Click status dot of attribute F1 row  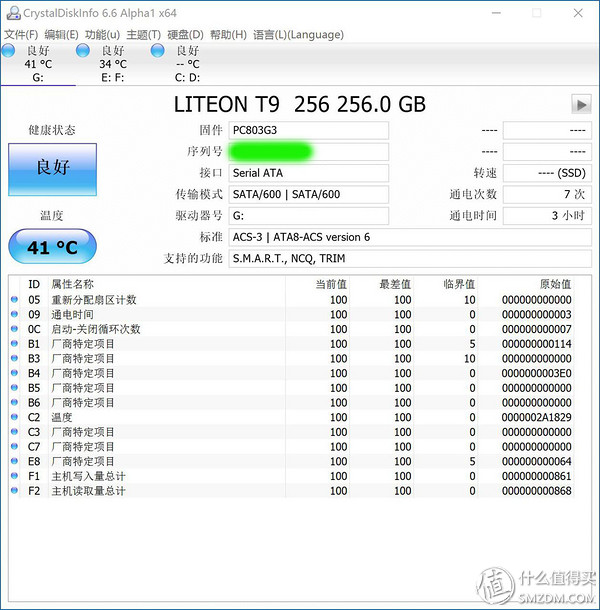click(14, 476)
